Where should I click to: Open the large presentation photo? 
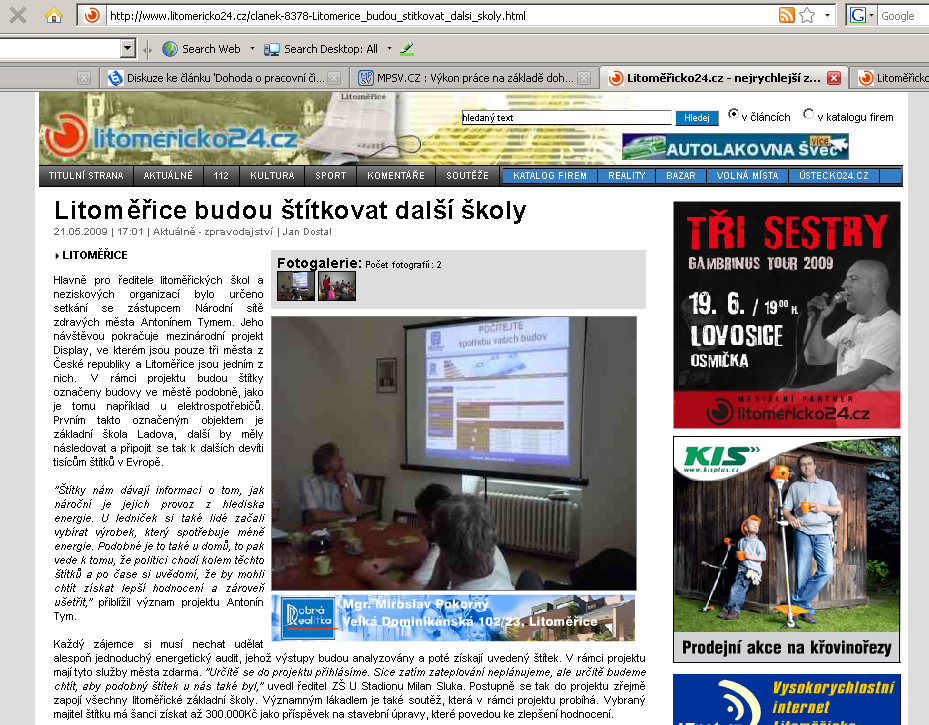(454, 453)
